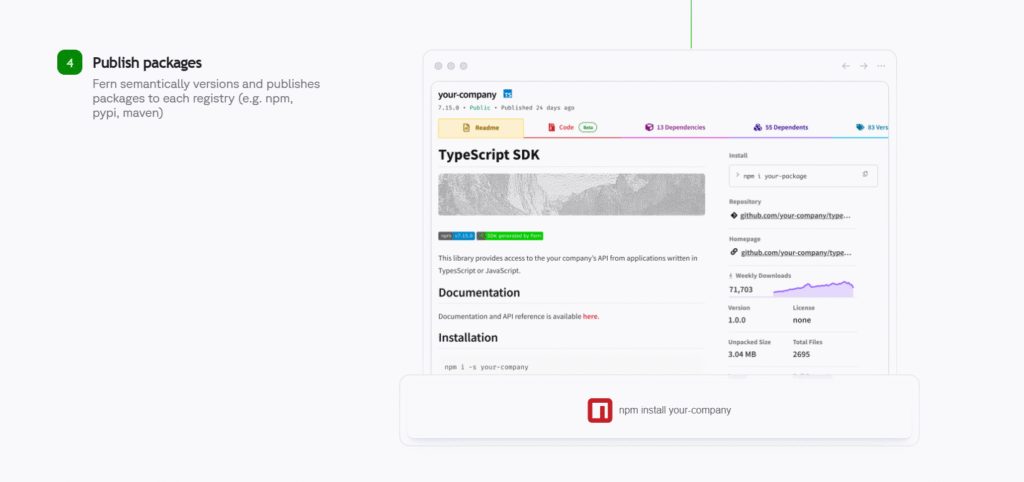Viewport: 1024px width, 482px height.
Task: Click the download icon beside Weekly Downloads
Action: [x=732, y=275]
